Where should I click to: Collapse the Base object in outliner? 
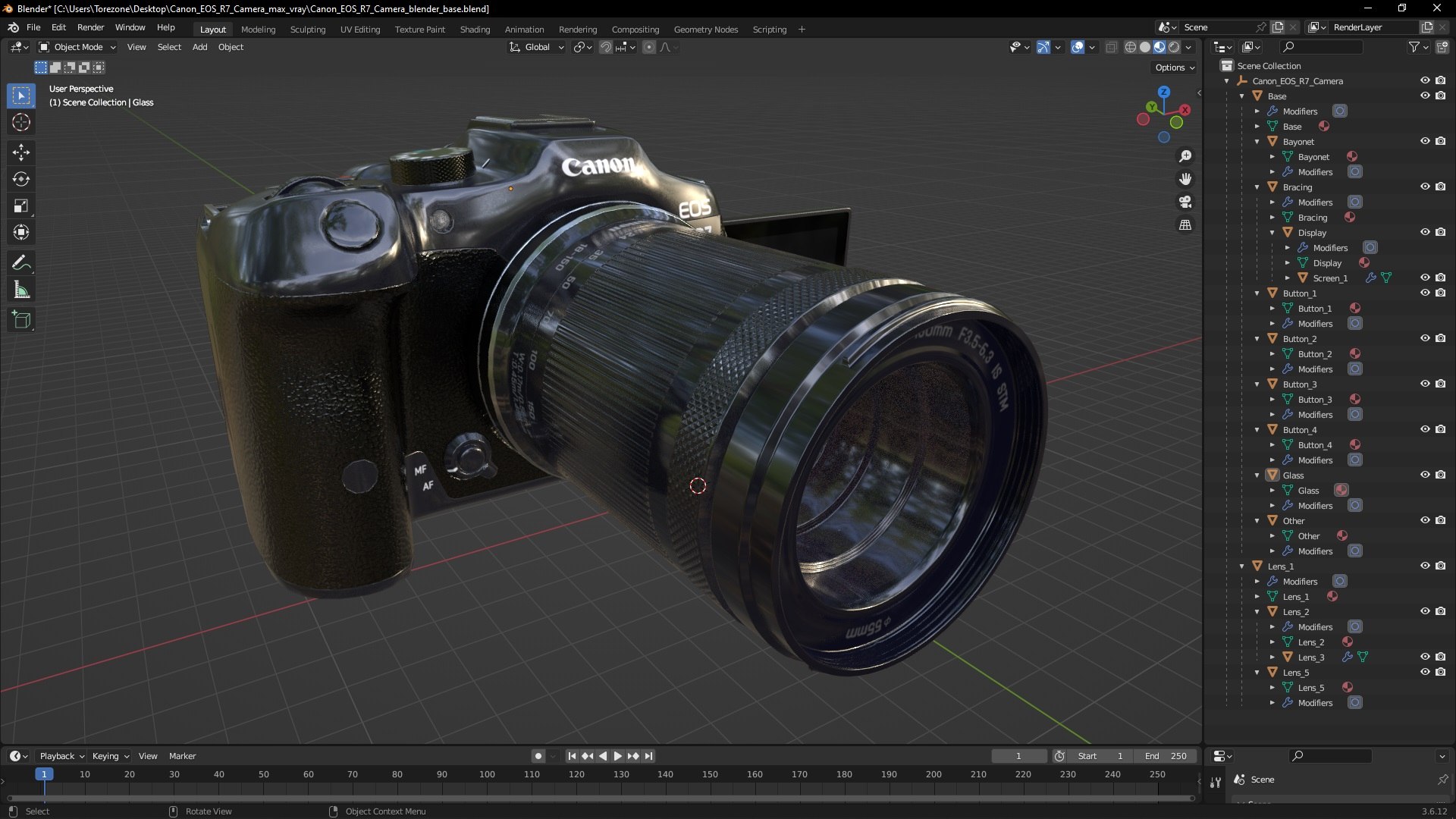tap(1242, 96)
